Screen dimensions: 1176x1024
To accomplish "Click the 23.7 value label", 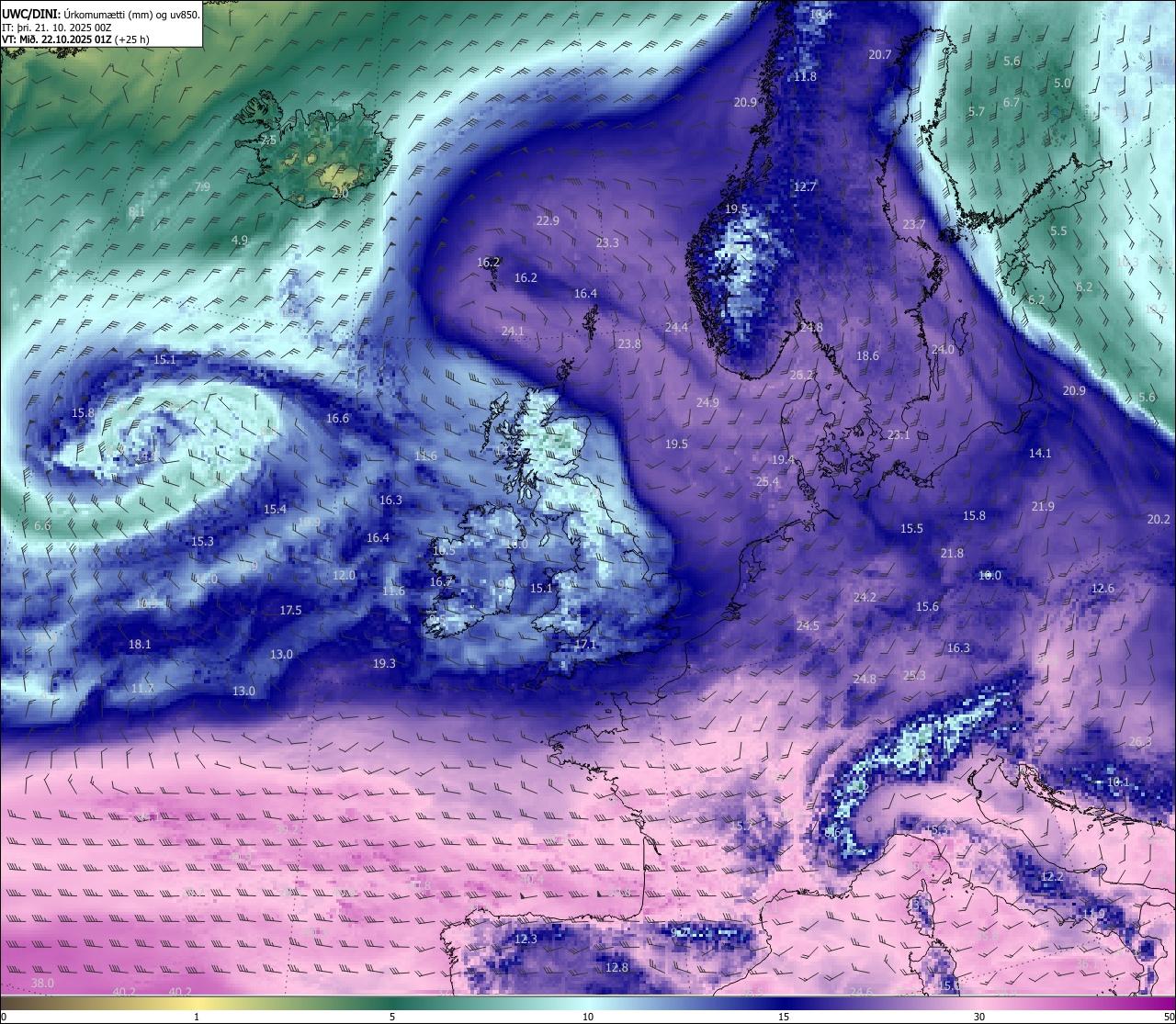I will [x=914, y=225].
